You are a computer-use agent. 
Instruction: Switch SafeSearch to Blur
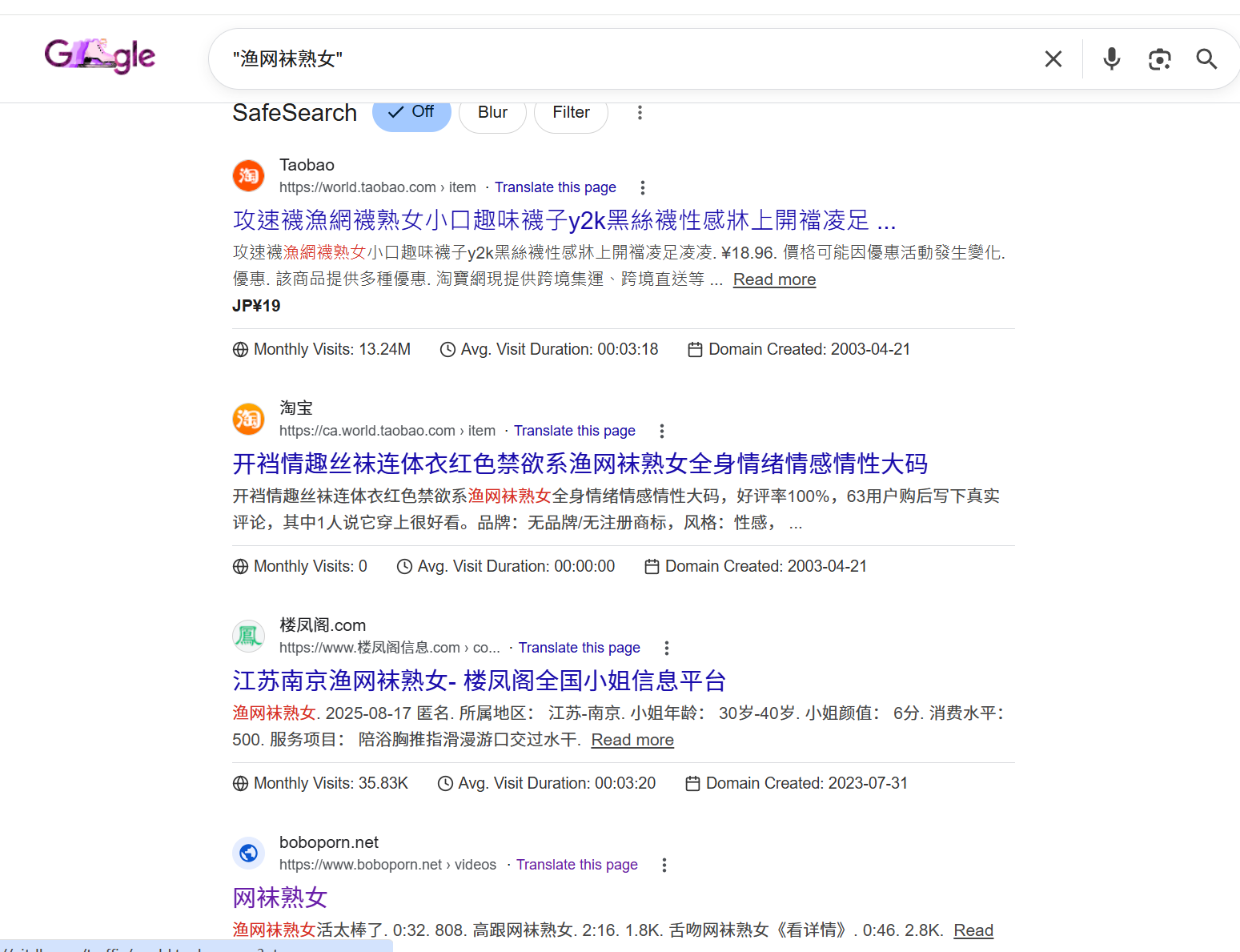coord(492,113)
